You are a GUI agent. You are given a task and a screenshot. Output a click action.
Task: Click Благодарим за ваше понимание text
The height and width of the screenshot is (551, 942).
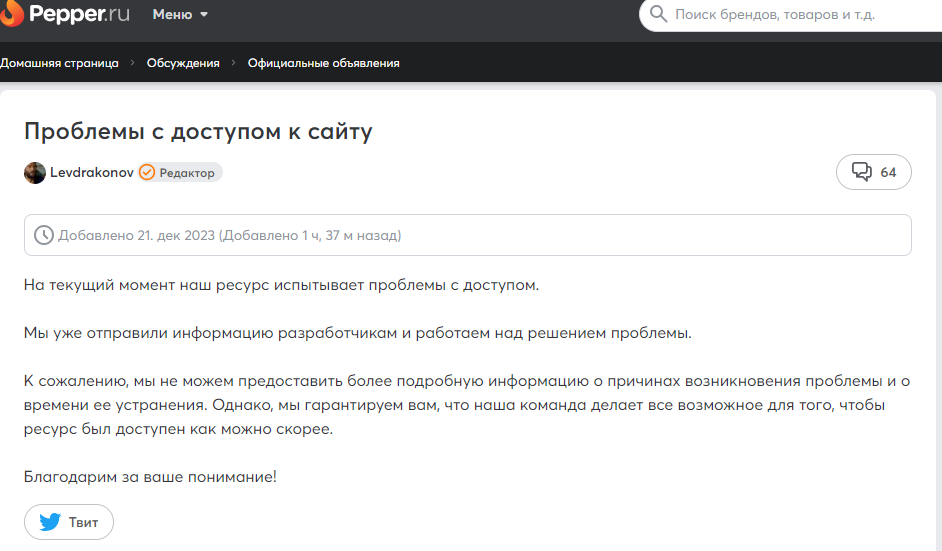(150, 476)
